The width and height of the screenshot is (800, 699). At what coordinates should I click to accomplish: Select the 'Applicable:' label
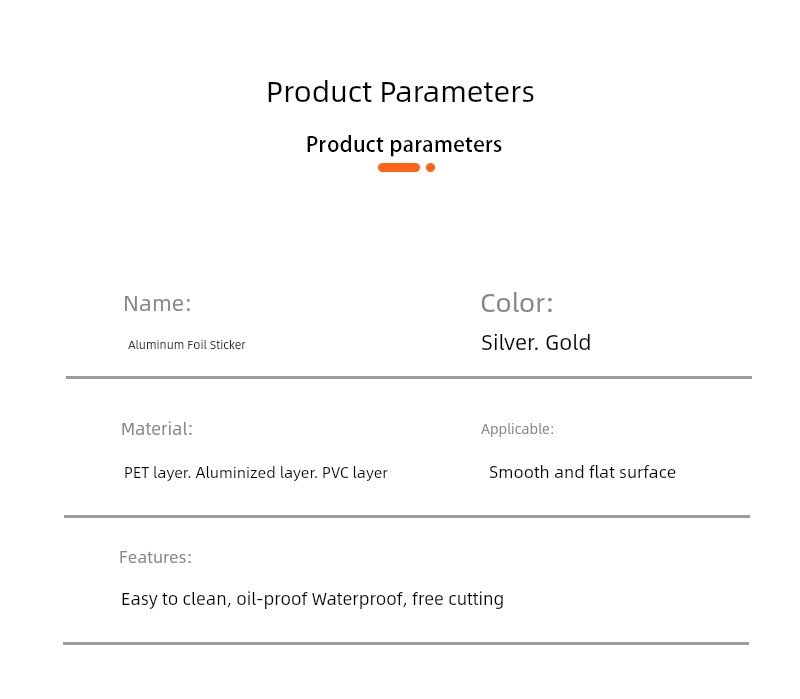517,429
